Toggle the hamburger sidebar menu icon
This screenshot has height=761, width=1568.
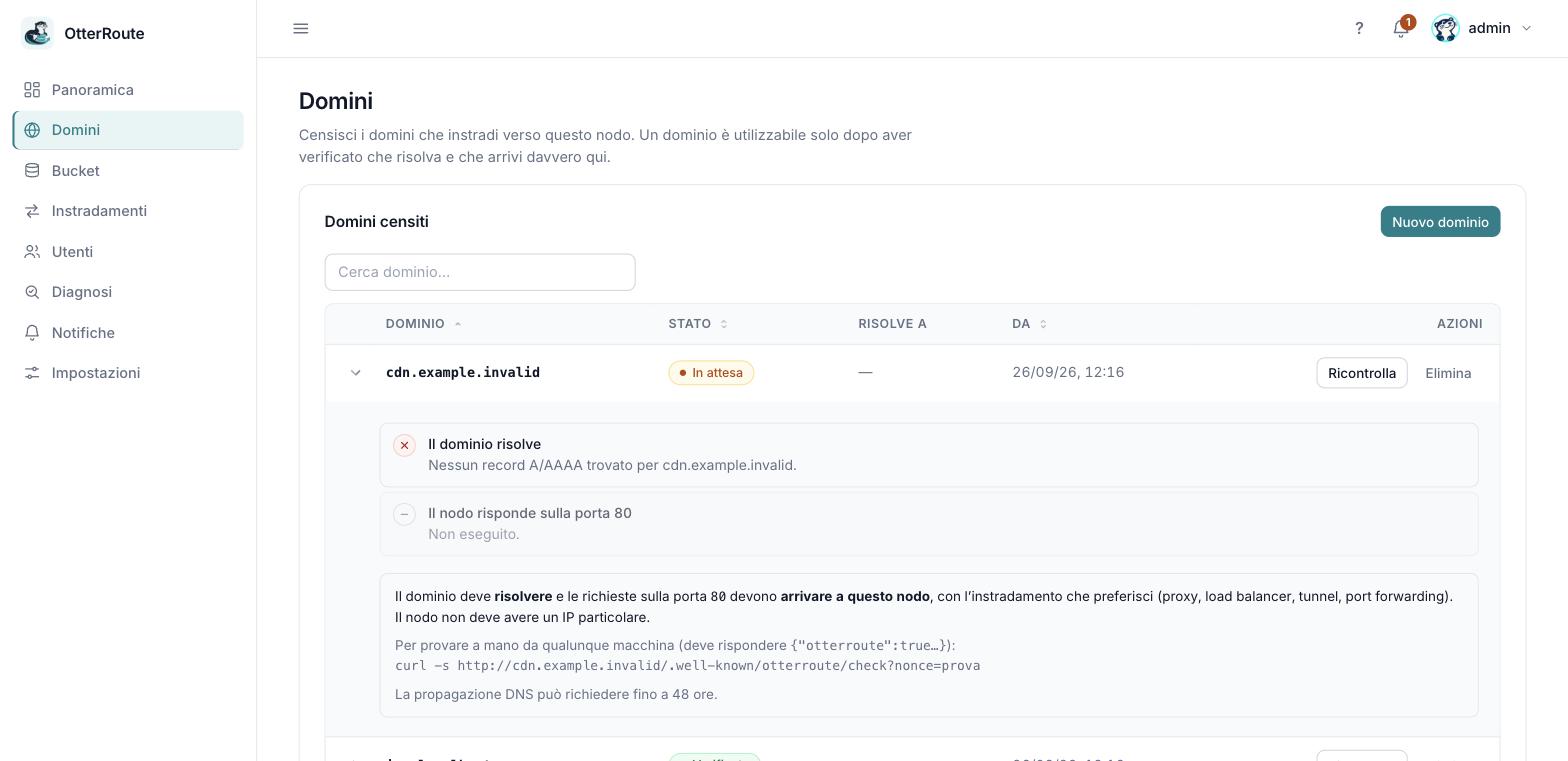[301, 28]
